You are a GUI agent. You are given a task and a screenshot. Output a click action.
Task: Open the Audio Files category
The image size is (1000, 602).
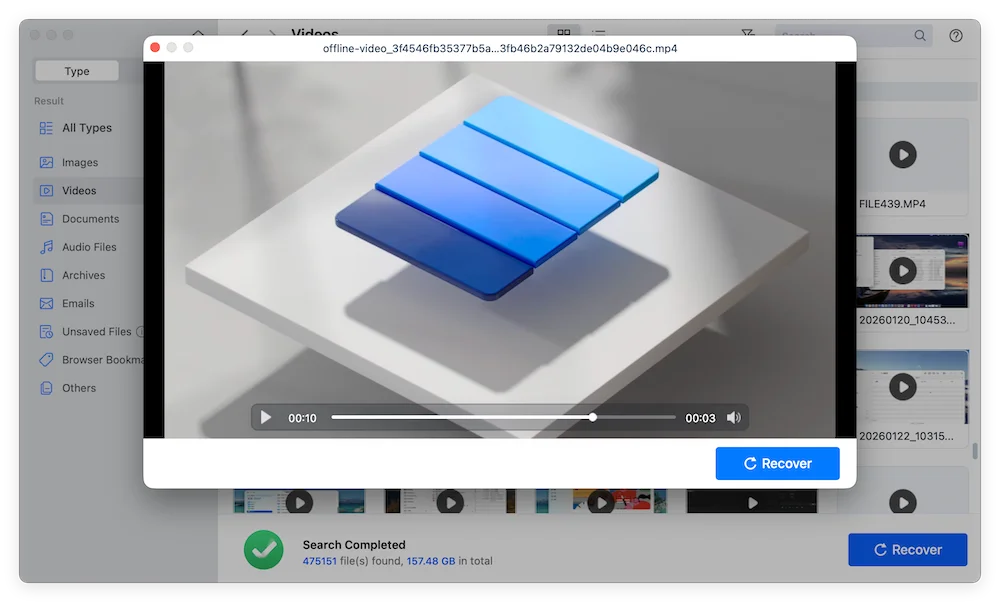(89, 247)
